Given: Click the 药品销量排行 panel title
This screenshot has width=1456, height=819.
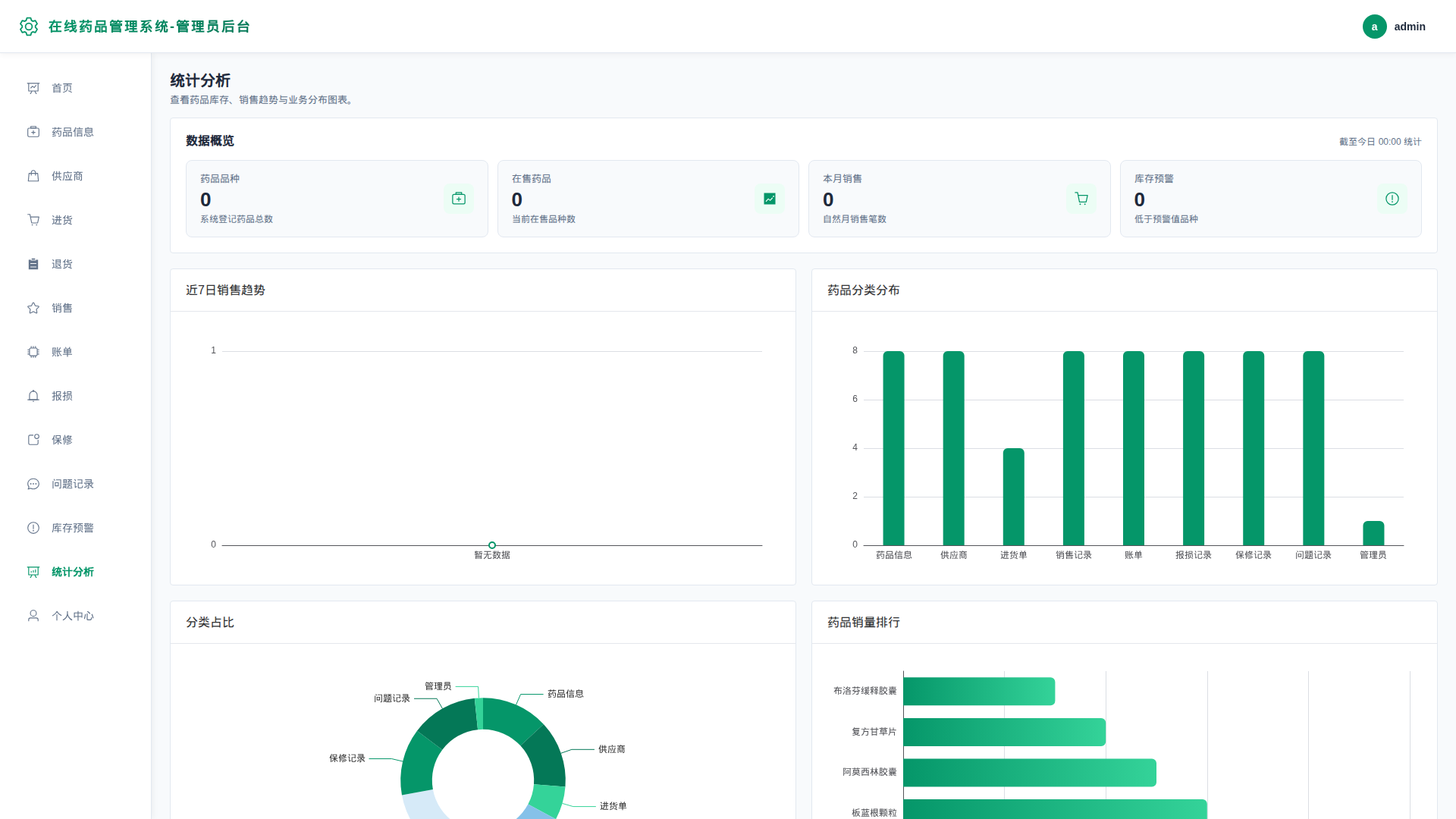Looking at the screenshot, I should click(864, 623).
